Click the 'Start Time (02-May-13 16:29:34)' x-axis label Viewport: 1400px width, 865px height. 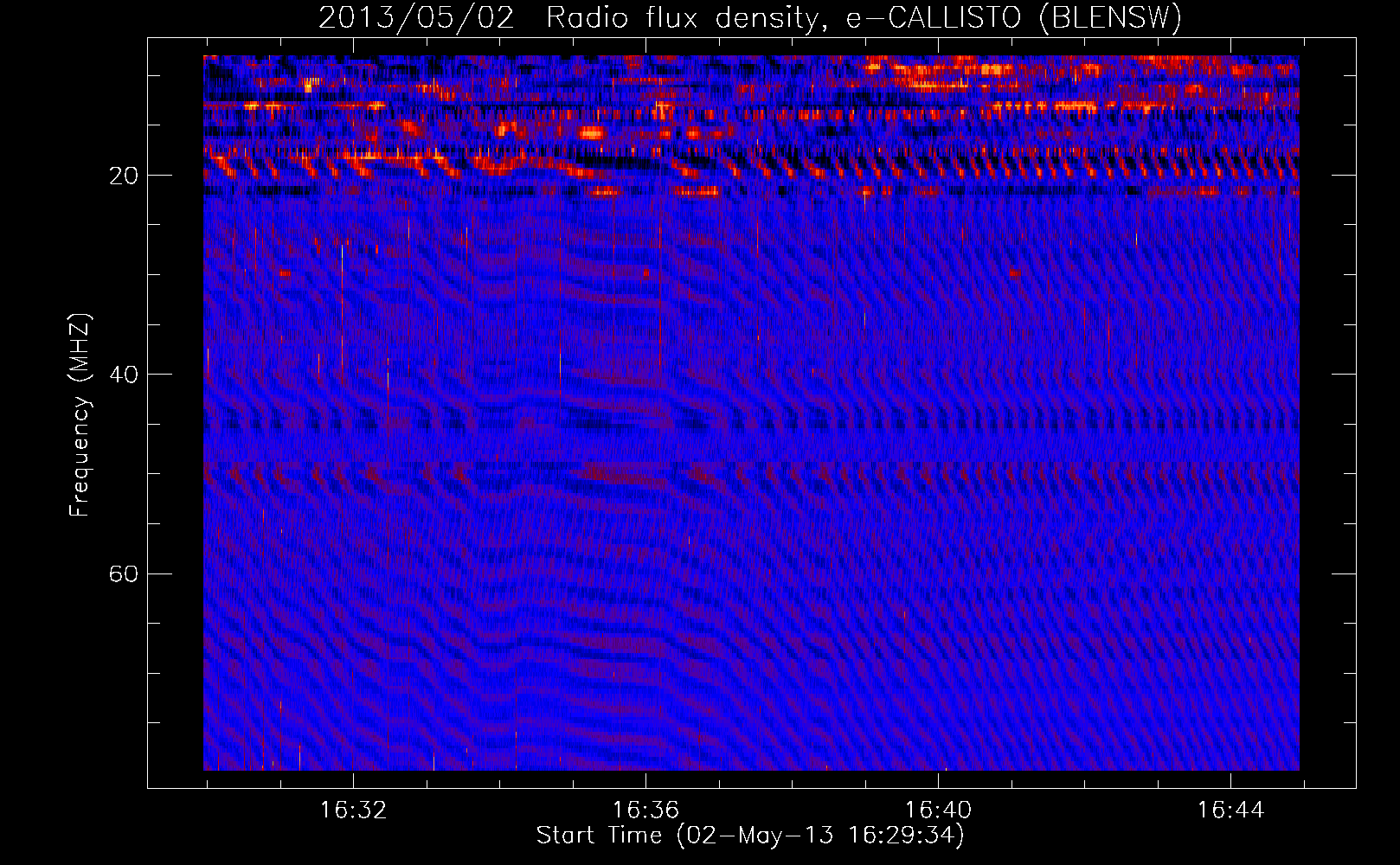pyautogui.click(x=750, y=836)
